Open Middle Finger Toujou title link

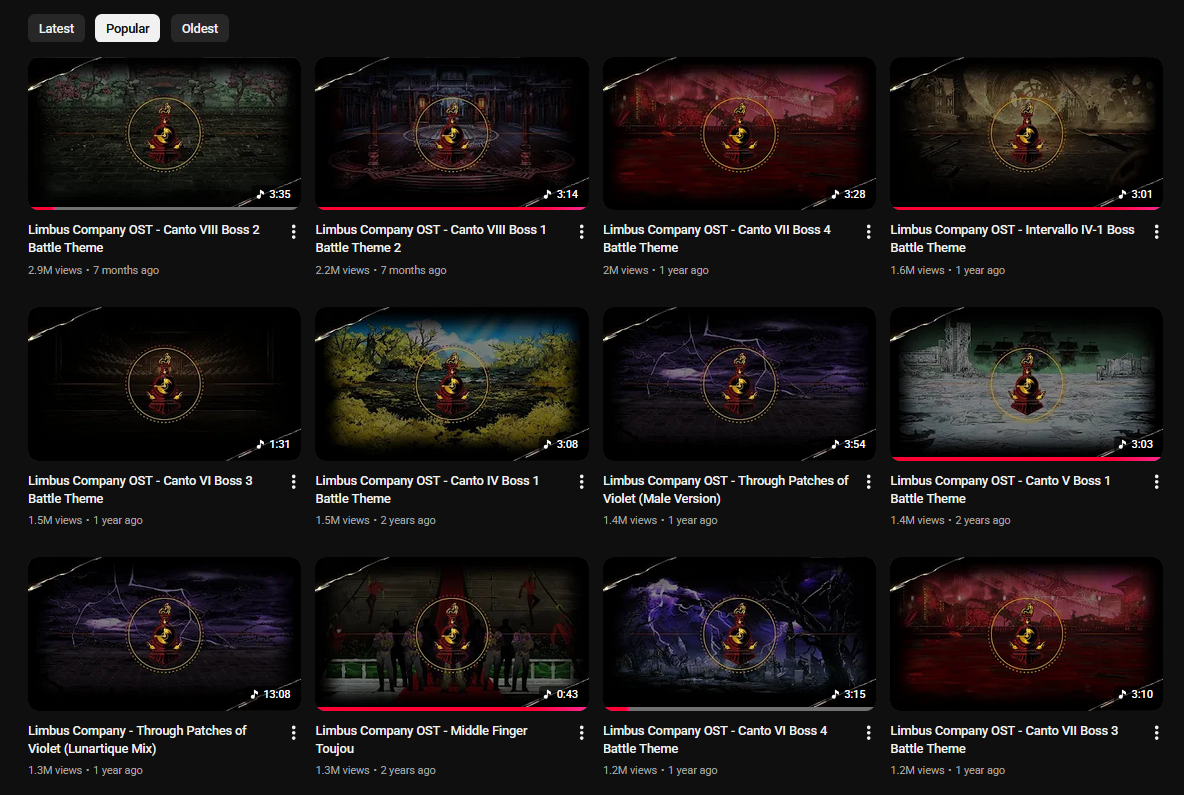[x=421, y=739]
